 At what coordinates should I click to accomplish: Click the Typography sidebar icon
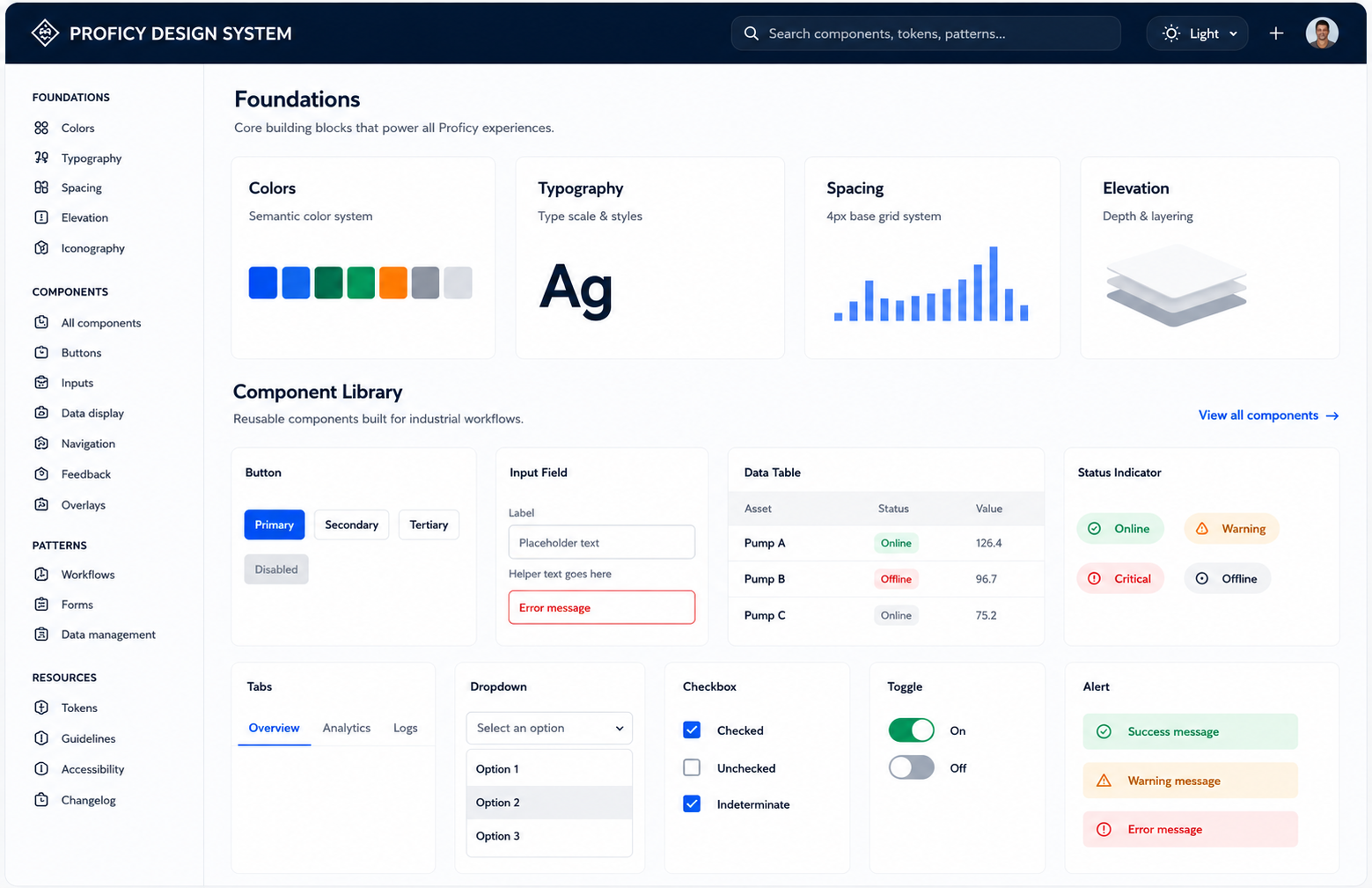41,158
